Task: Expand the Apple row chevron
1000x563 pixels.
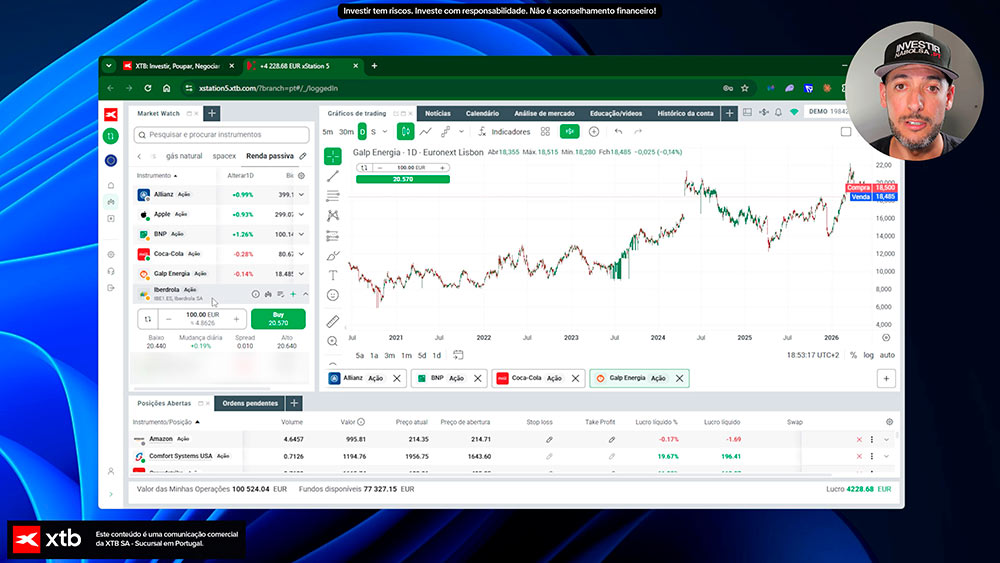Action: coord(302,214)
